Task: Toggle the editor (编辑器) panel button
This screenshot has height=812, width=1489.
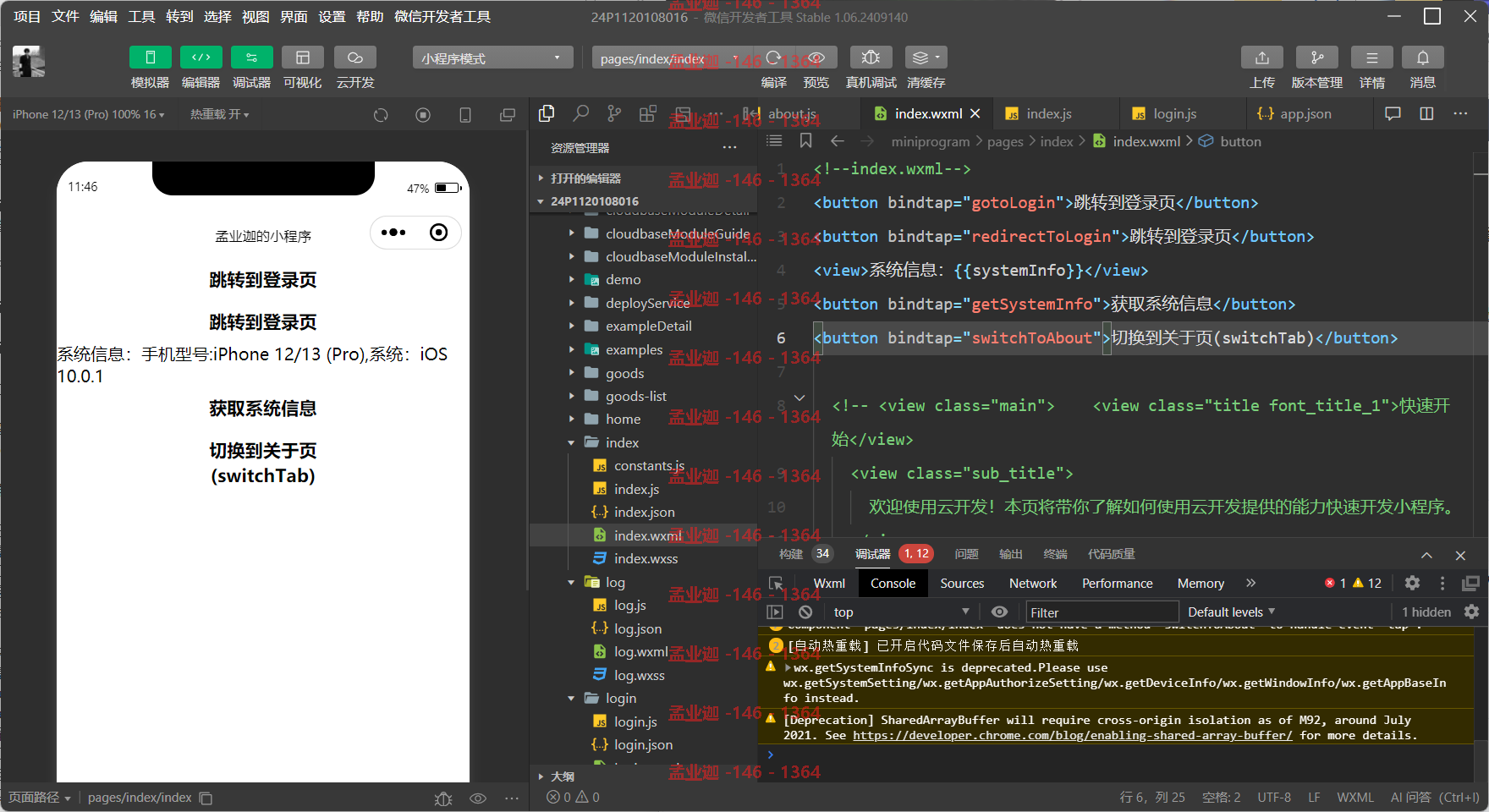Action: tap(201, 58)
